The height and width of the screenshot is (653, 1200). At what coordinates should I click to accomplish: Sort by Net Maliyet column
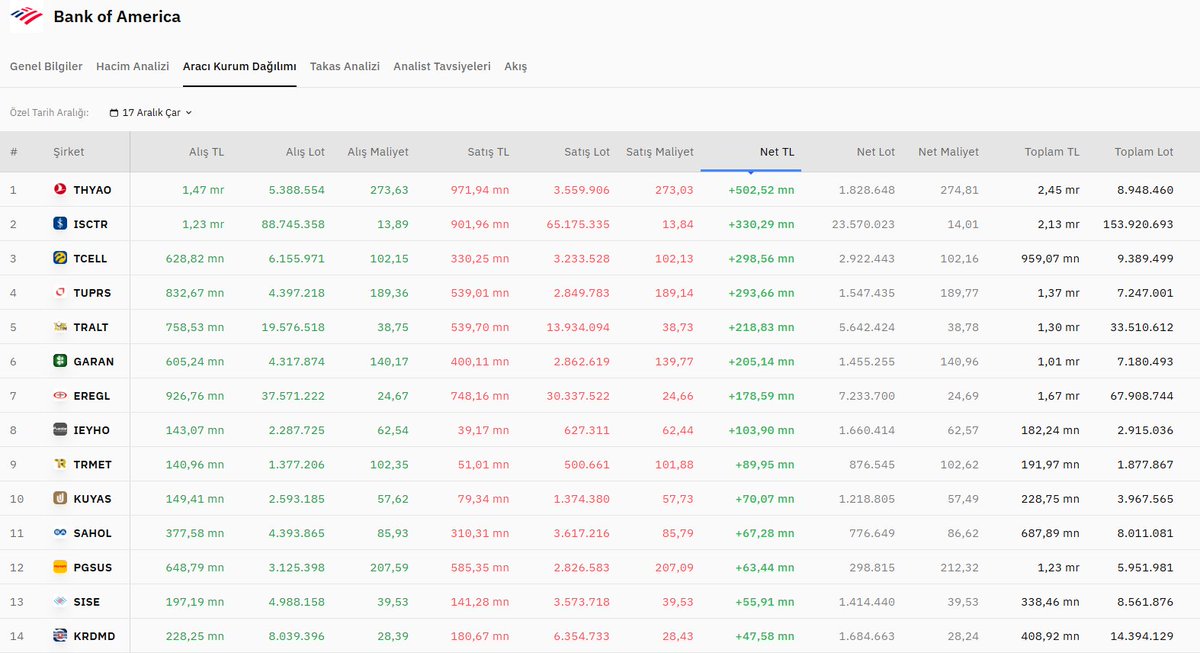[x=948, y=152]
